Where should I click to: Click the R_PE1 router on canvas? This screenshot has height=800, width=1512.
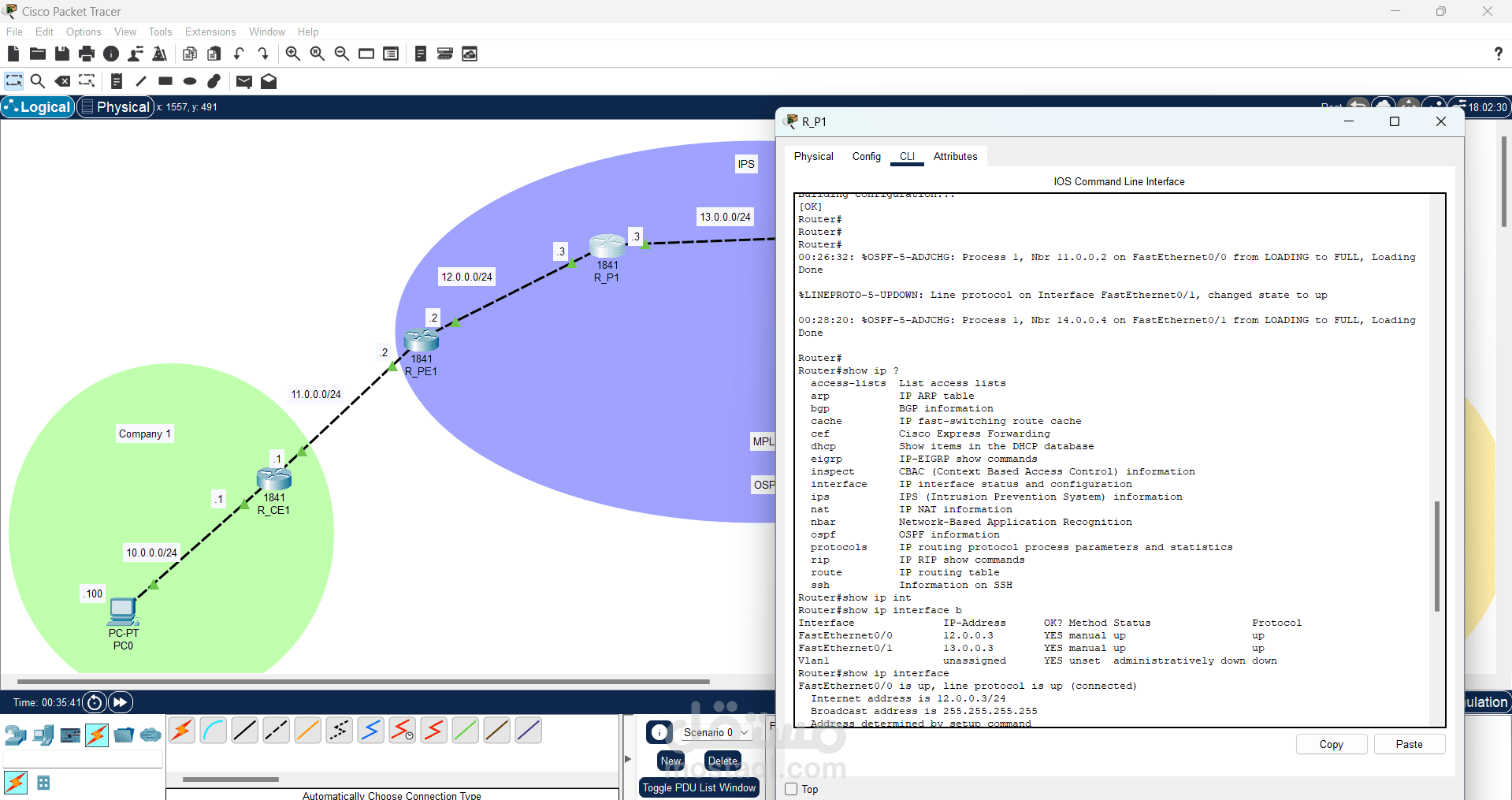point(422,340)
